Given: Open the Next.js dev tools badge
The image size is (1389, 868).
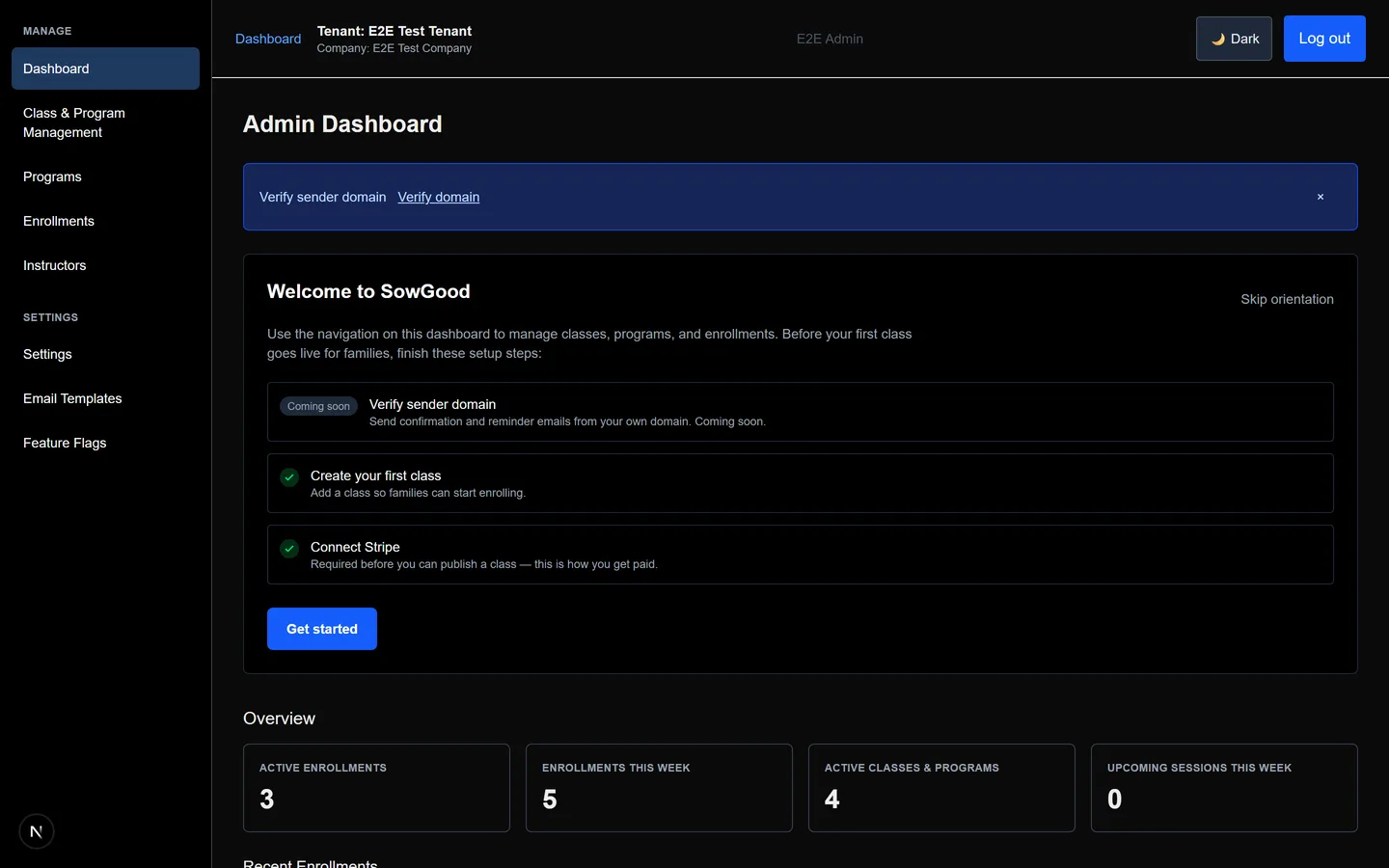Looking at the screenshot, I should tap(37, 831).
